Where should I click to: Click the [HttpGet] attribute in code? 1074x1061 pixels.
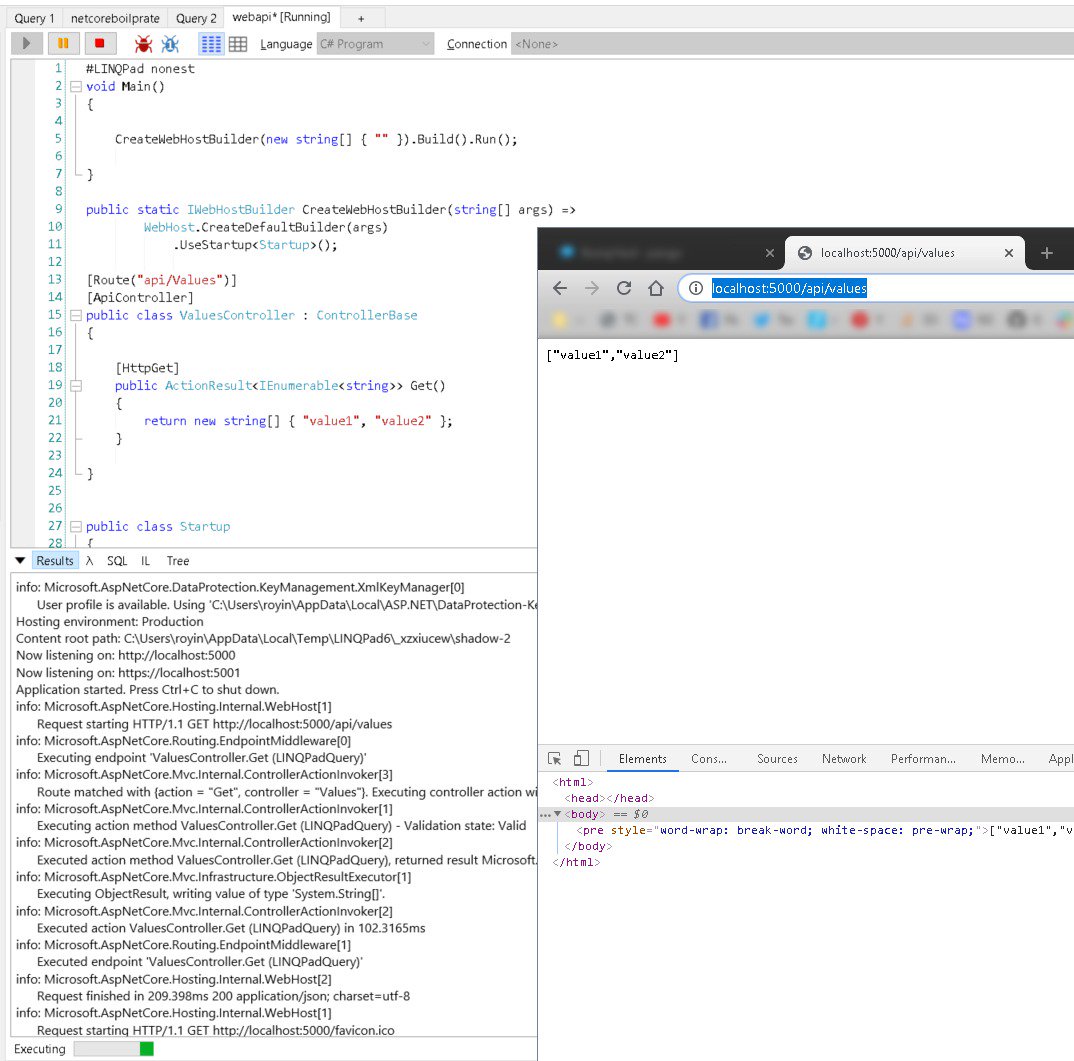[147, 369]
